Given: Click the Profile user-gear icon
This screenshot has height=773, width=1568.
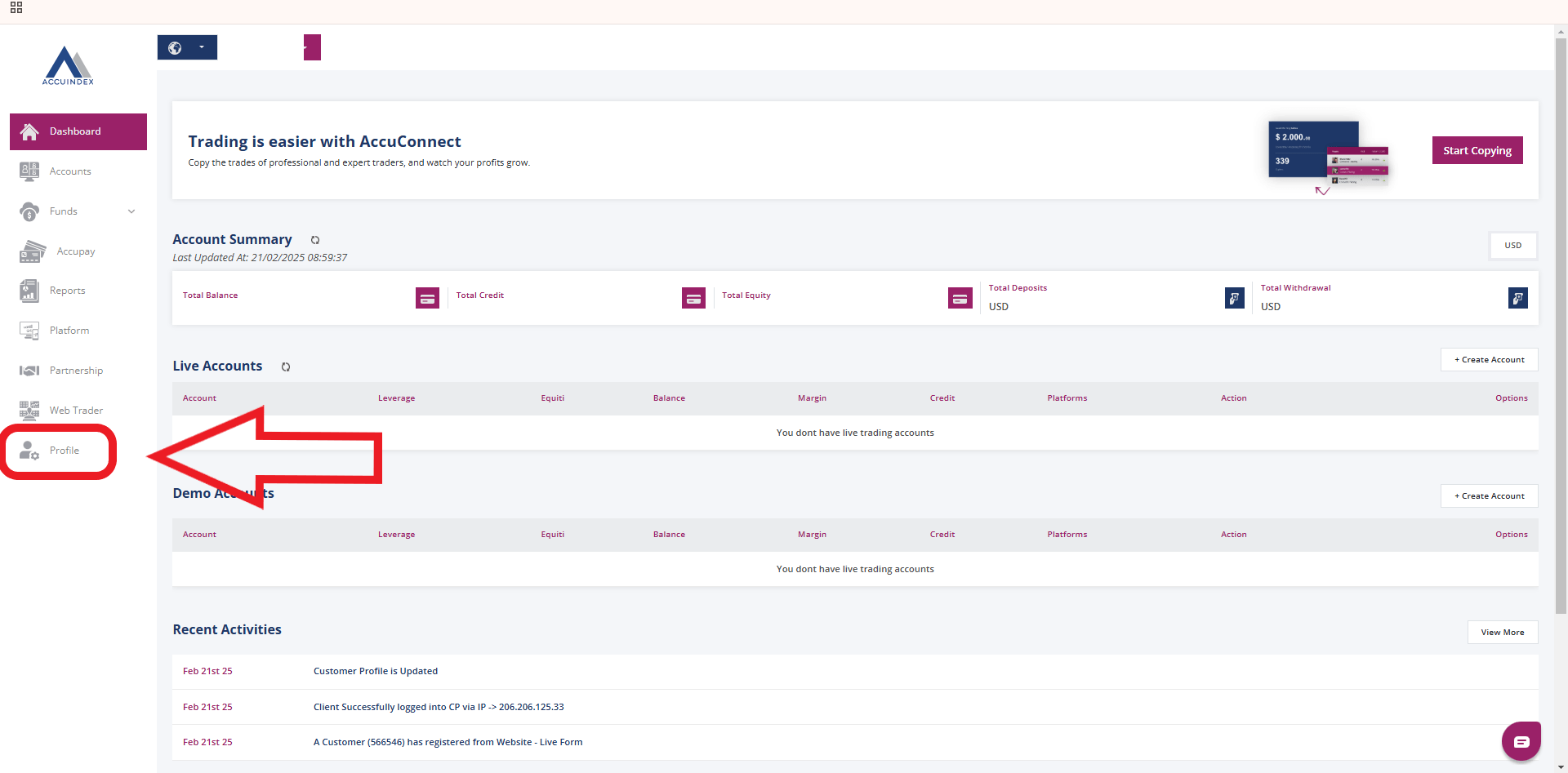Looking at the screenshot, I should click(x=29, y=451).
